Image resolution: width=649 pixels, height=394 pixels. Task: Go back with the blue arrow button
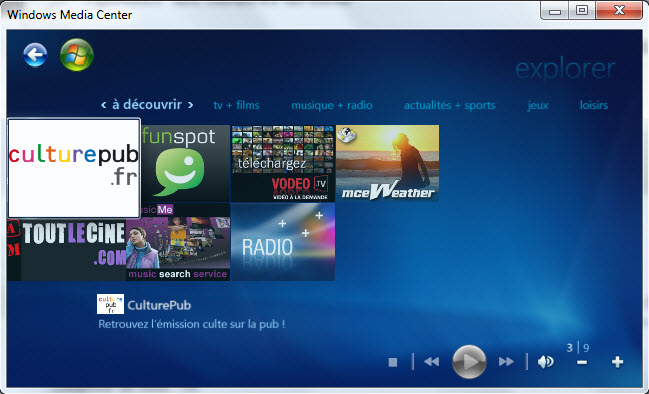[x=35, y=55]
